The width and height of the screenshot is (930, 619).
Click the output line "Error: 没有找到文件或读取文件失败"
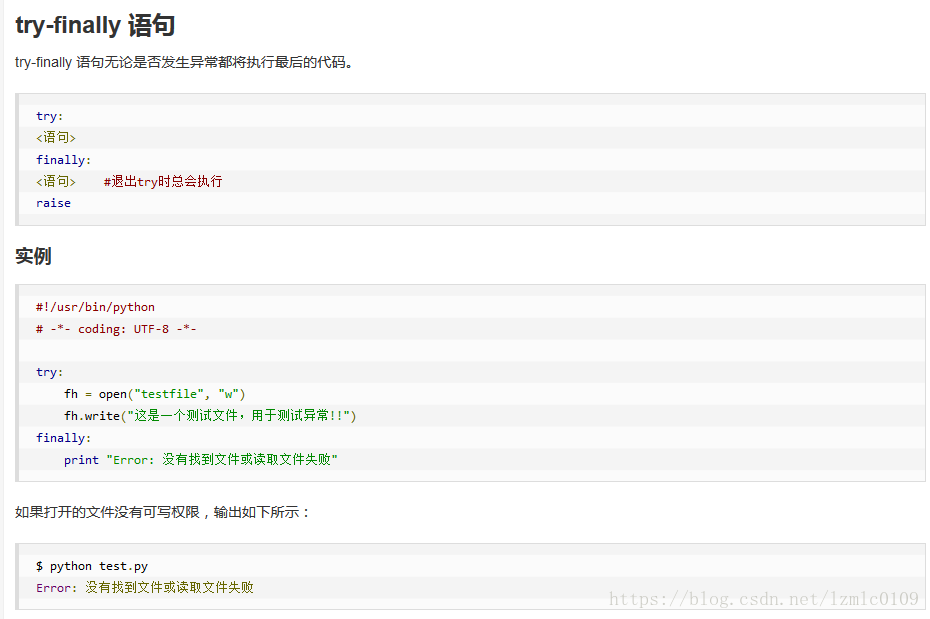point(145,588)
